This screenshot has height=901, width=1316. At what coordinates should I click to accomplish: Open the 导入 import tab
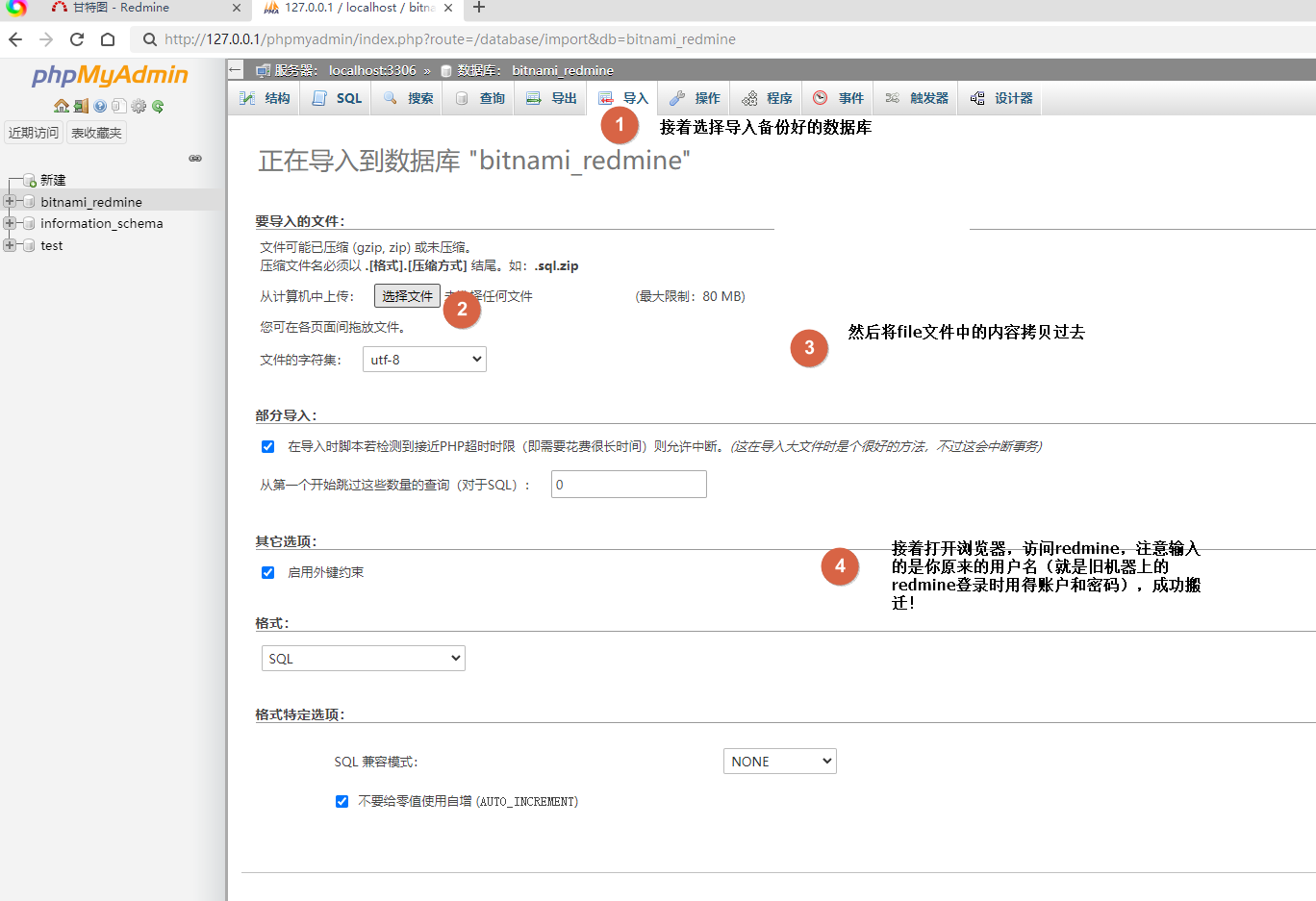coord(623,98)
